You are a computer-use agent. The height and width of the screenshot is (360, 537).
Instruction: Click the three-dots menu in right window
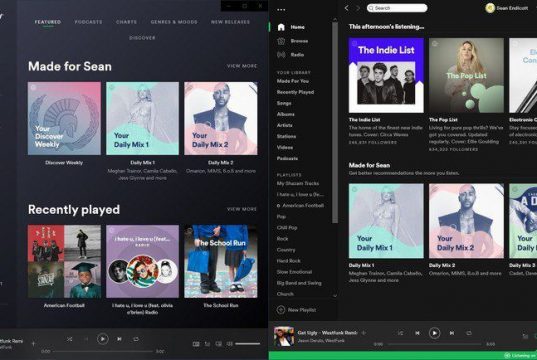tap(281, 10)
